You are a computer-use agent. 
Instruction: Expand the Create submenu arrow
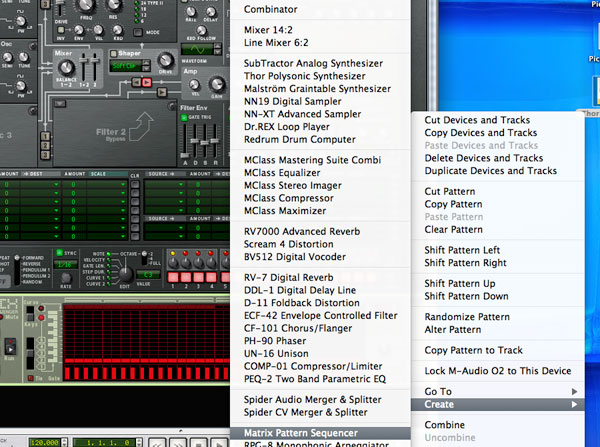[574, 405]
